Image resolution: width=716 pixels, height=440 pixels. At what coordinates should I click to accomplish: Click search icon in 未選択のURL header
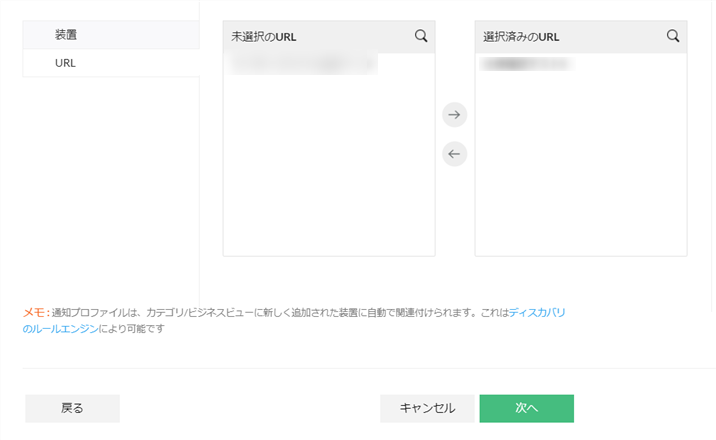tap(421, 36)
